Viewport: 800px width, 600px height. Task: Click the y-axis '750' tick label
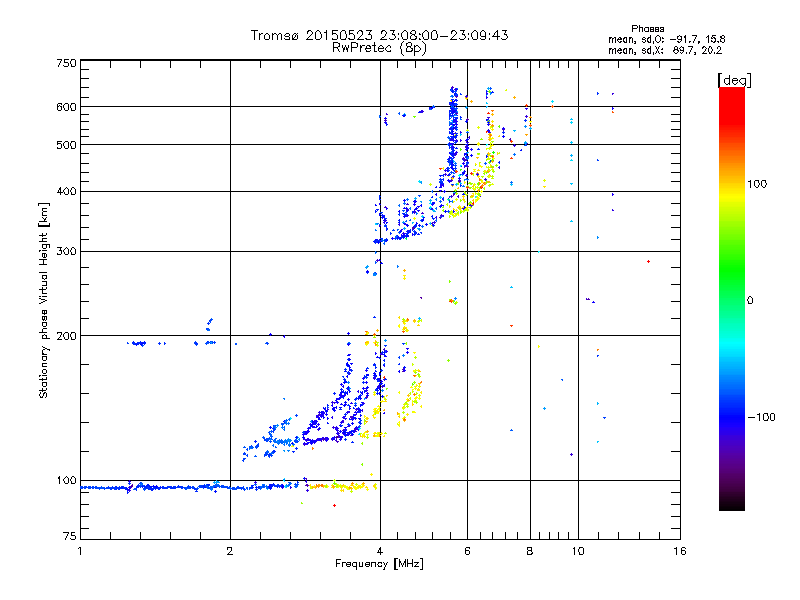pos(66,63)
